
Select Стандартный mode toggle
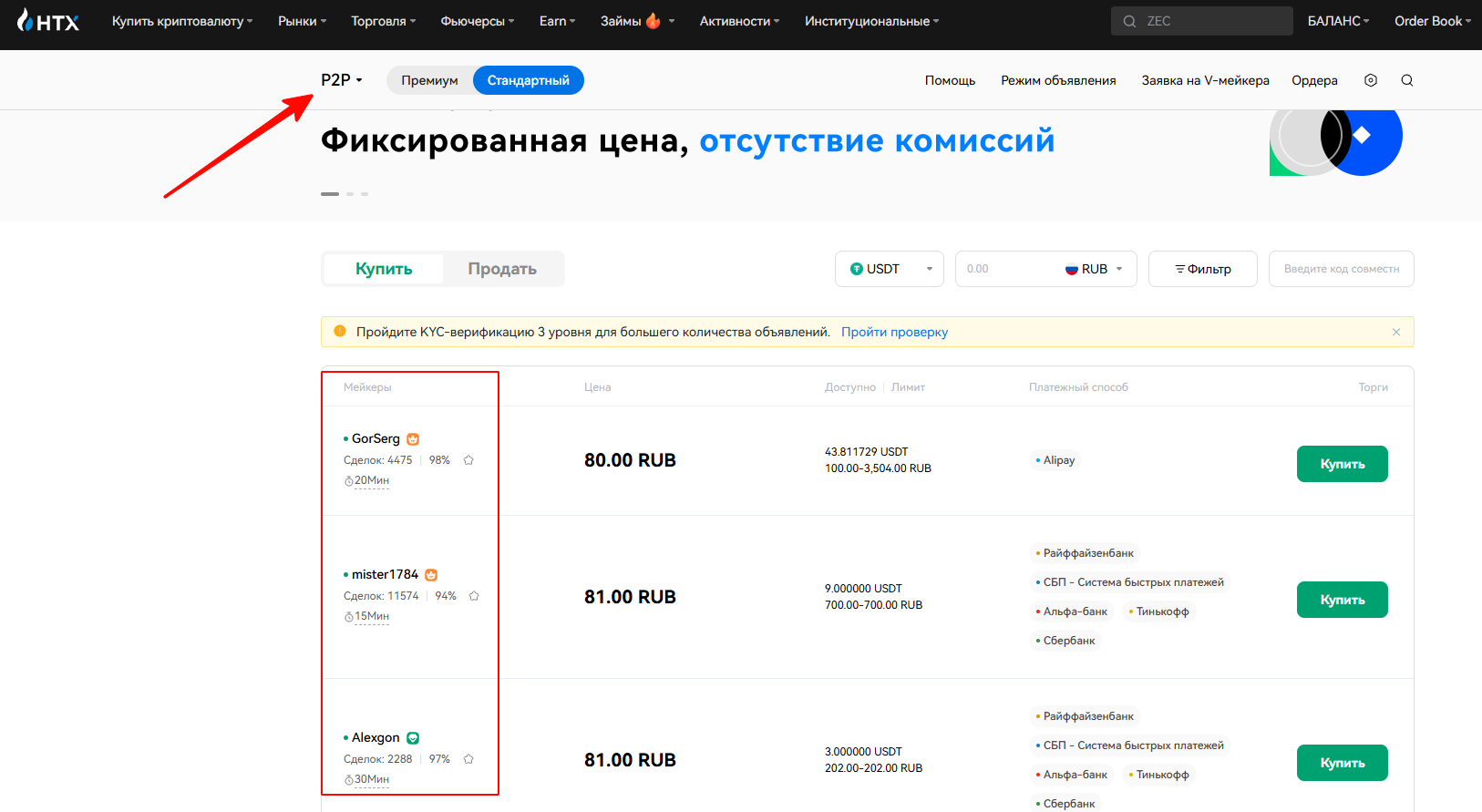[528, 80]
